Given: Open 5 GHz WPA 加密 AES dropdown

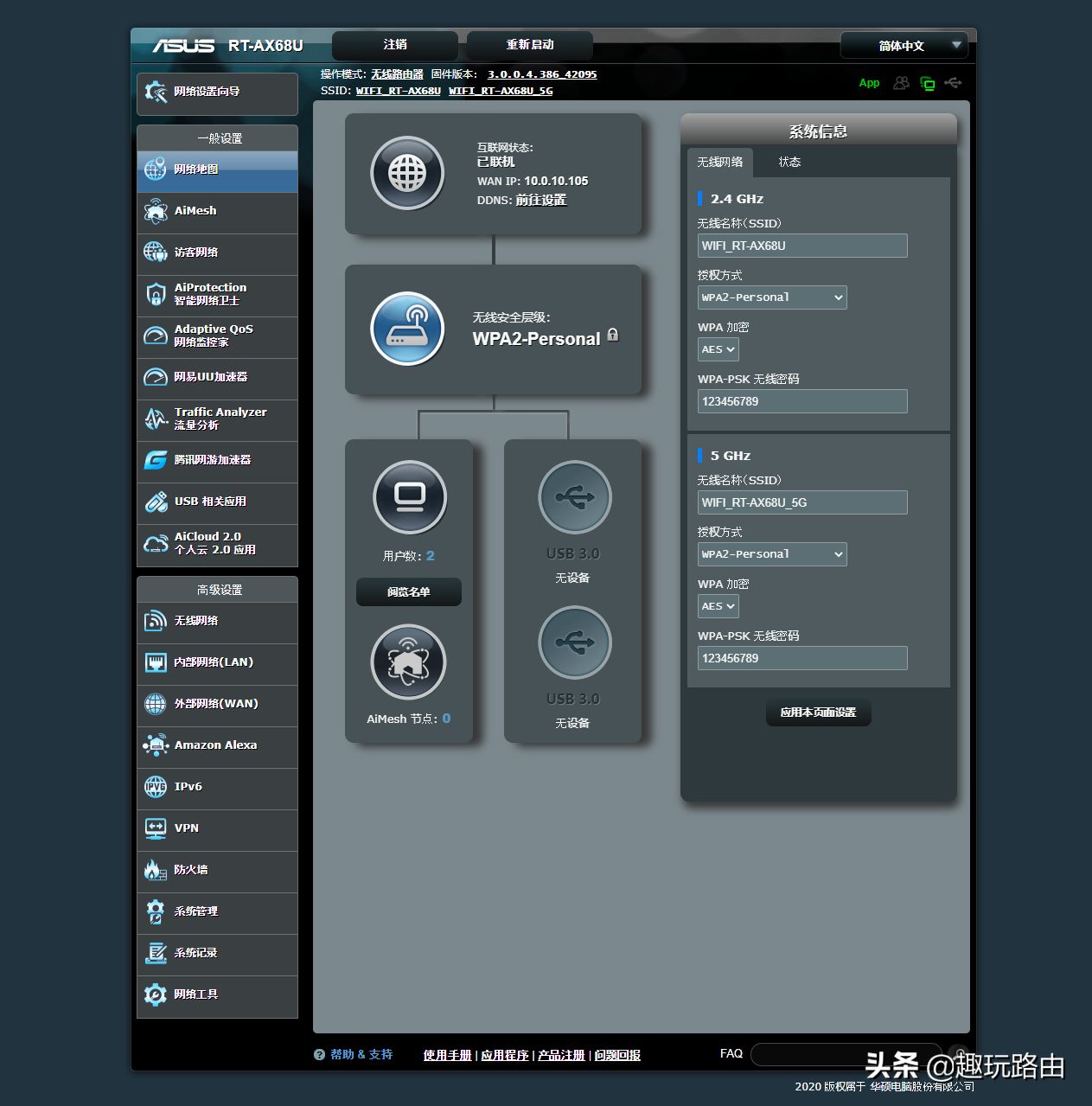Looking at the screenshot, I should click(x=718, y=606).
